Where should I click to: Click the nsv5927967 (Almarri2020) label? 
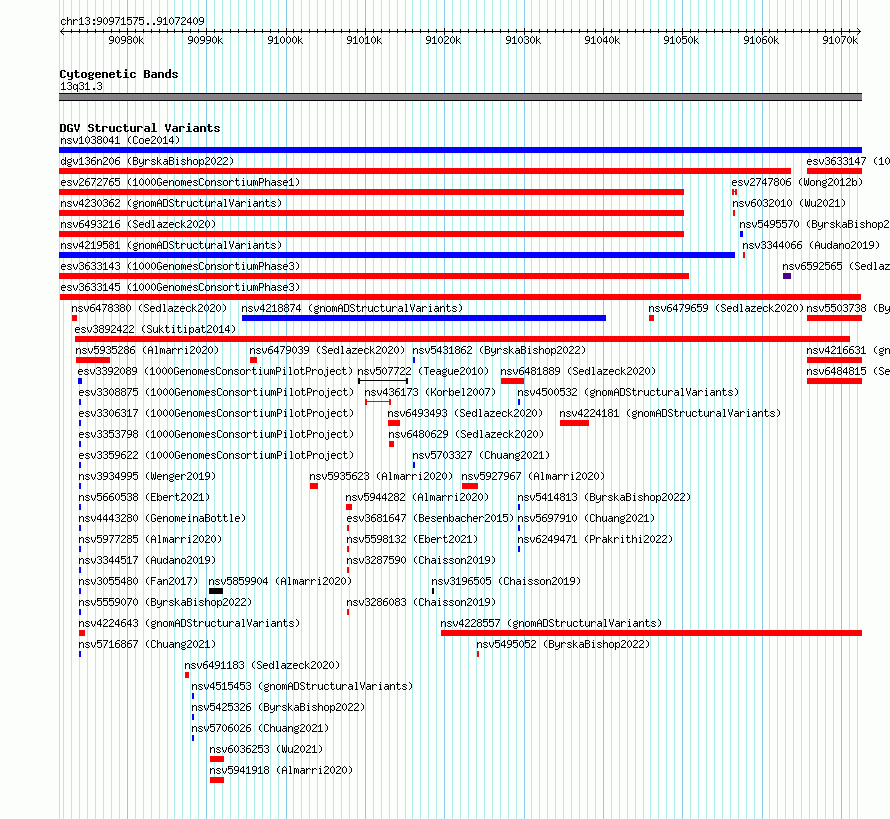533,476
